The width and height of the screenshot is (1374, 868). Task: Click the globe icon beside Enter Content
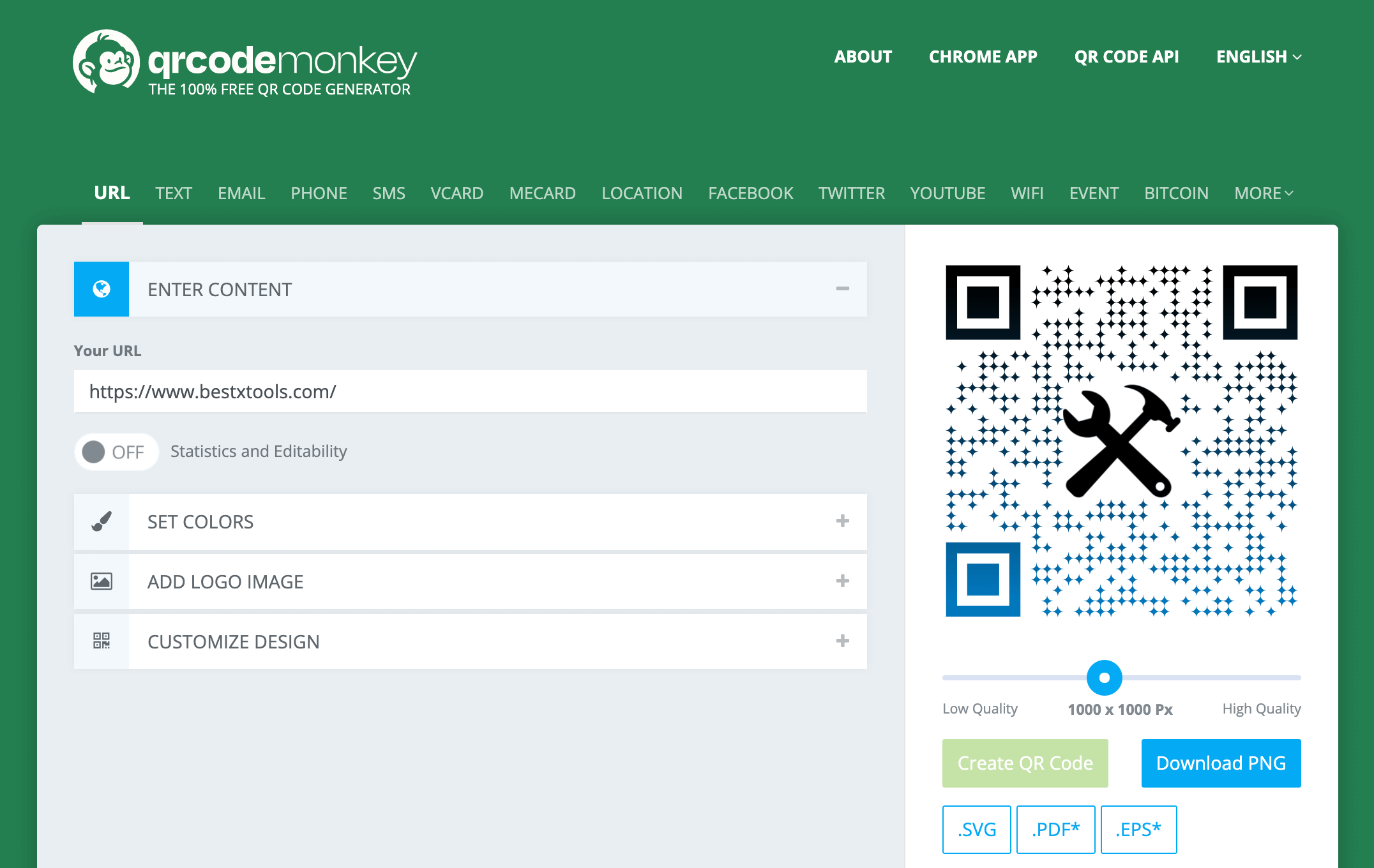tap(102, 289)
